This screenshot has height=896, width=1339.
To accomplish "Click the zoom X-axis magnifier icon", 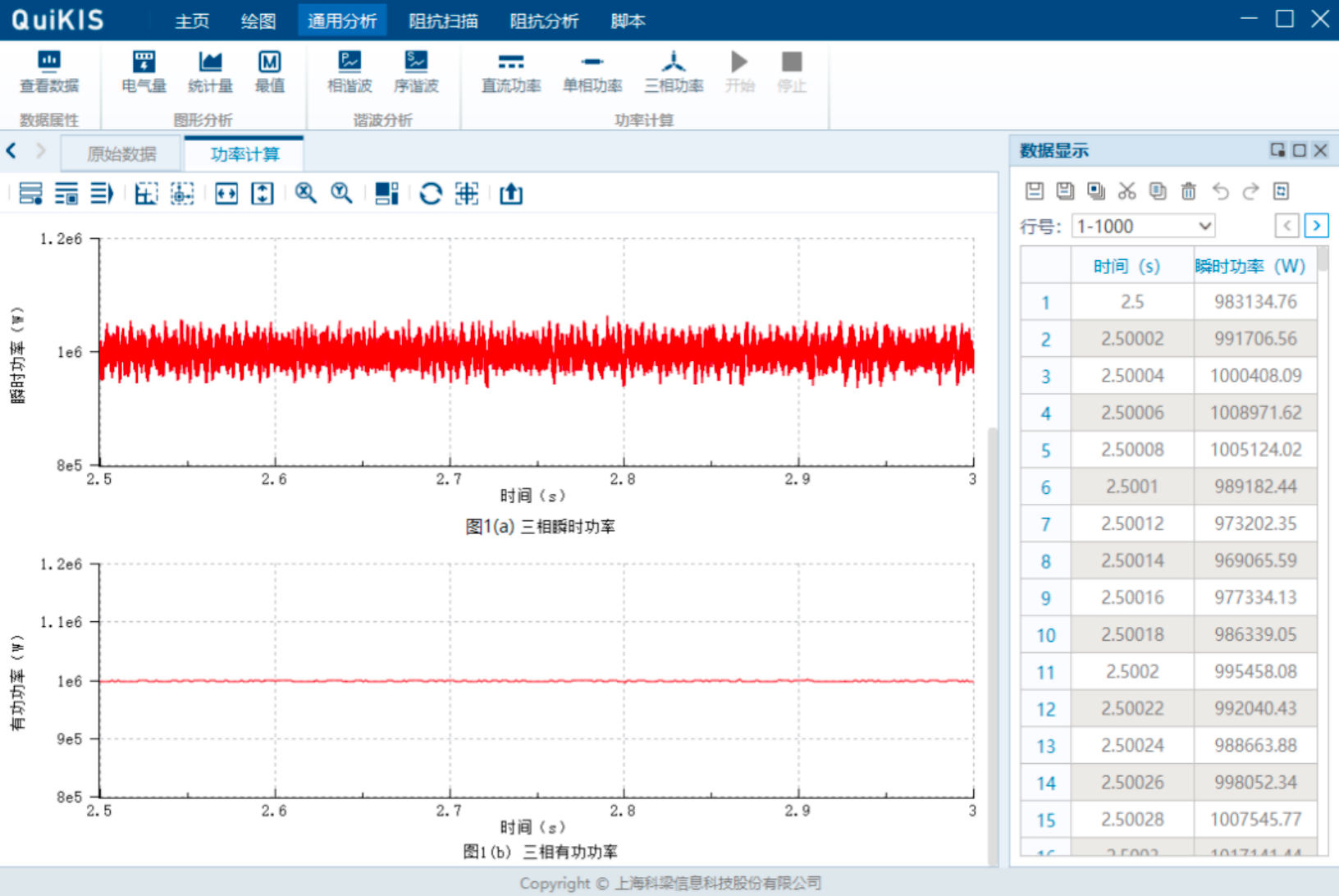I will [x=305, y=194].
